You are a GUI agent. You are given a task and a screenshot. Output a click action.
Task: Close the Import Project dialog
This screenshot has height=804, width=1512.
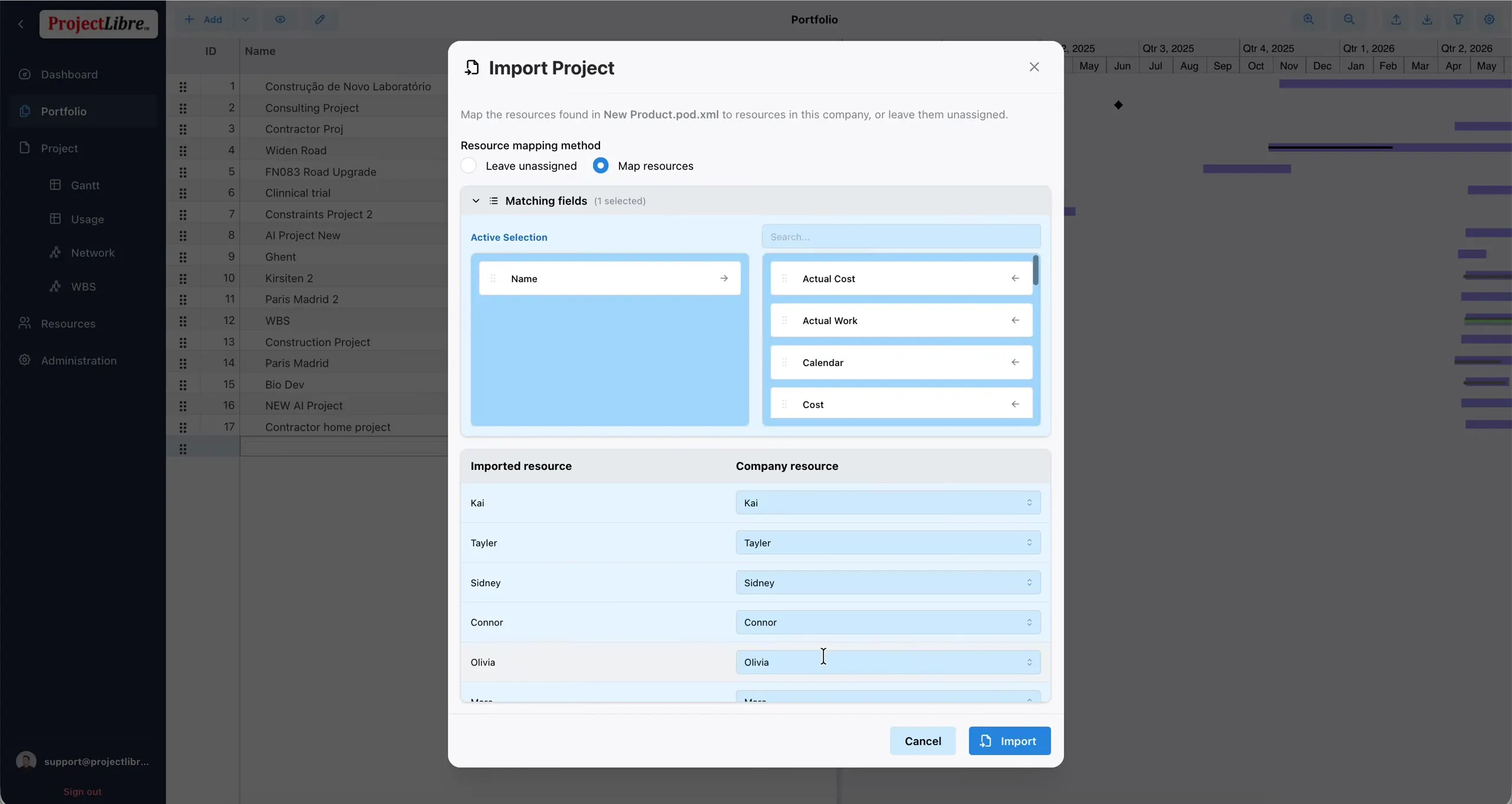pos(1034,67)
